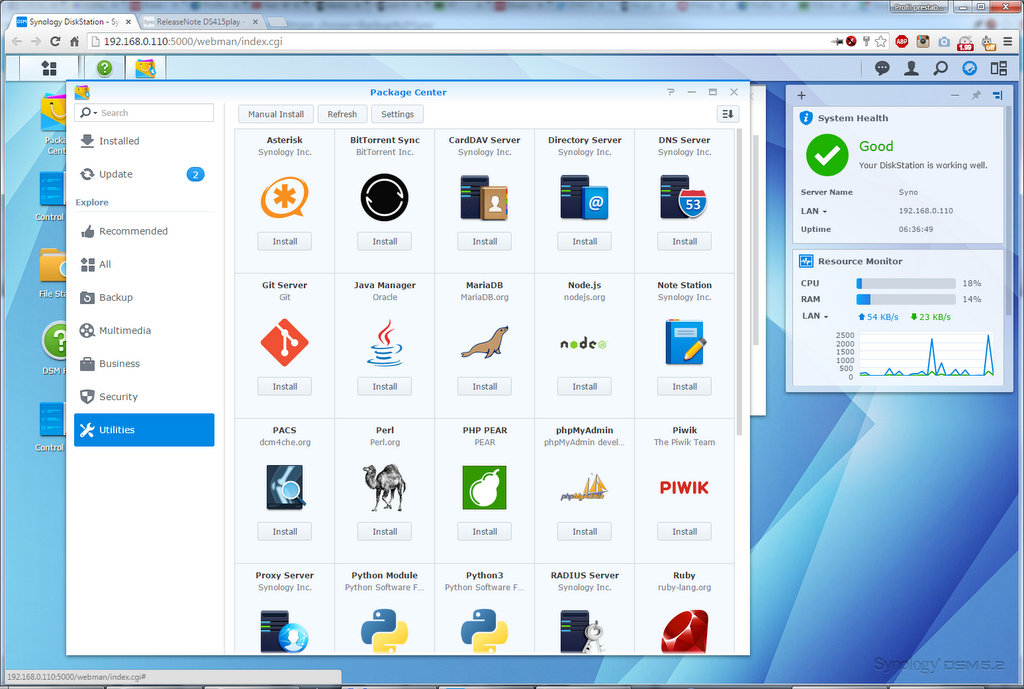The width and height of the screenshot is (1024, 689).
Task: Add a widget with the plus button
Action: tap(801, 95)
